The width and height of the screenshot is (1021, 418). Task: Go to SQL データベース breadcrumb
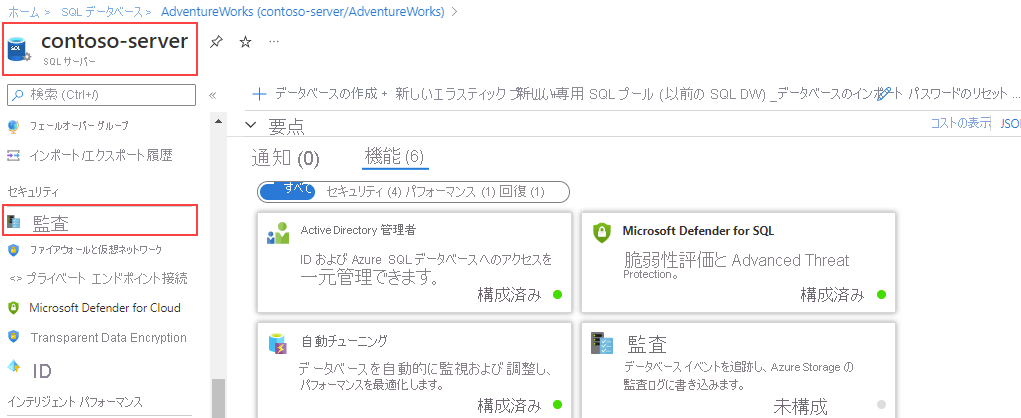click(101, 12)
